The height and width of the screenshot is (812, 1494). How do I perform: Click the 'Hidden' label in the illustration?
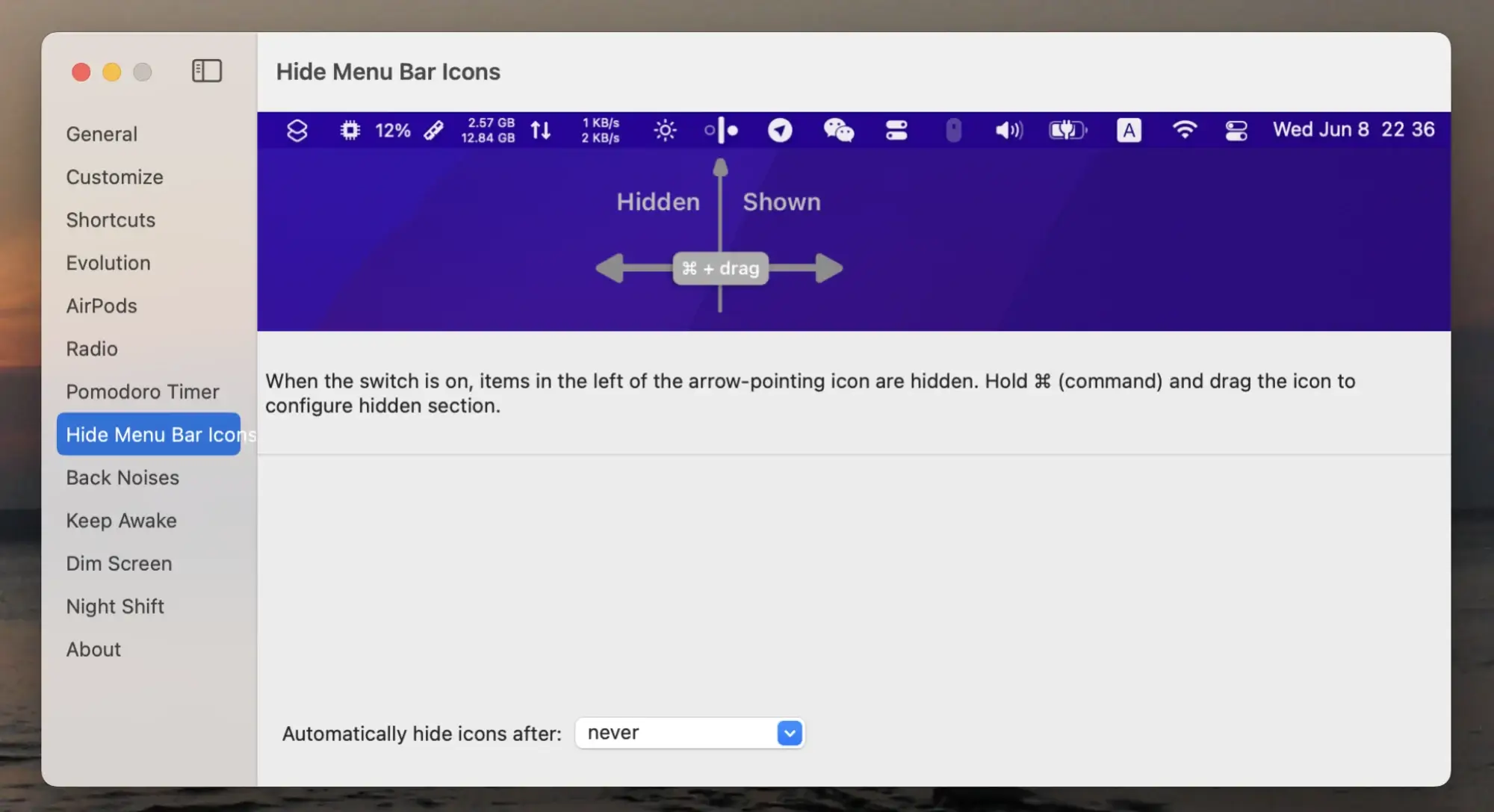(x=658, y=202)
